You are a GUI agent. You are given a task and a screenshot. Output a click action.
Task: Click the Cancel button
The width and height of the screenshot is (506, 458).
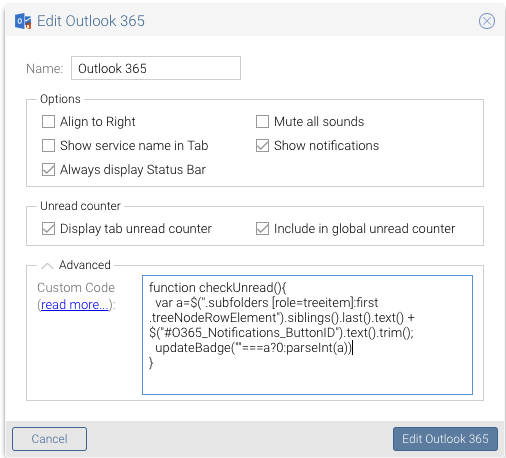pos(49,439)
